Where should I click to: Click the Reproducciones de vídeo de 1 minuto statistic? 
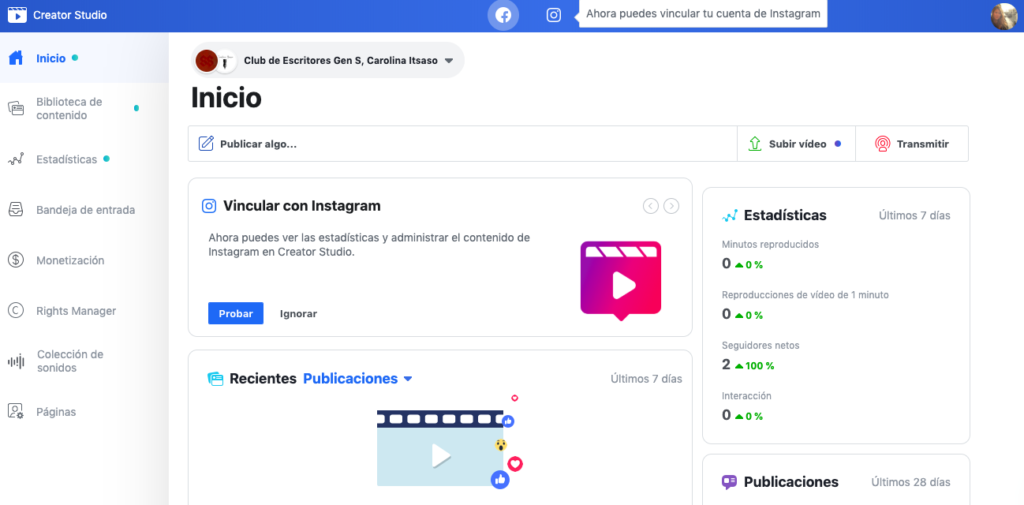805,305
